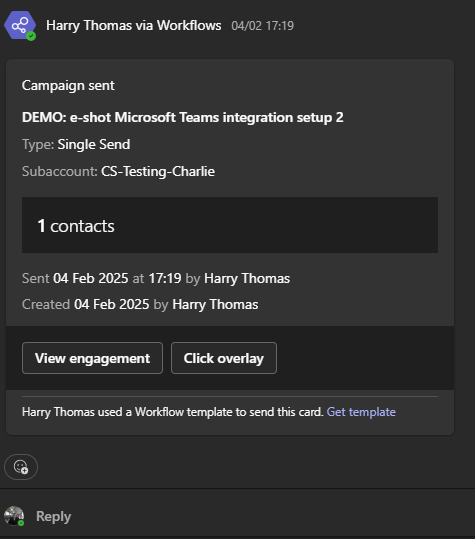
Task: Click the Sent 04 Feb 2025 line
Action: pos(156,278)
